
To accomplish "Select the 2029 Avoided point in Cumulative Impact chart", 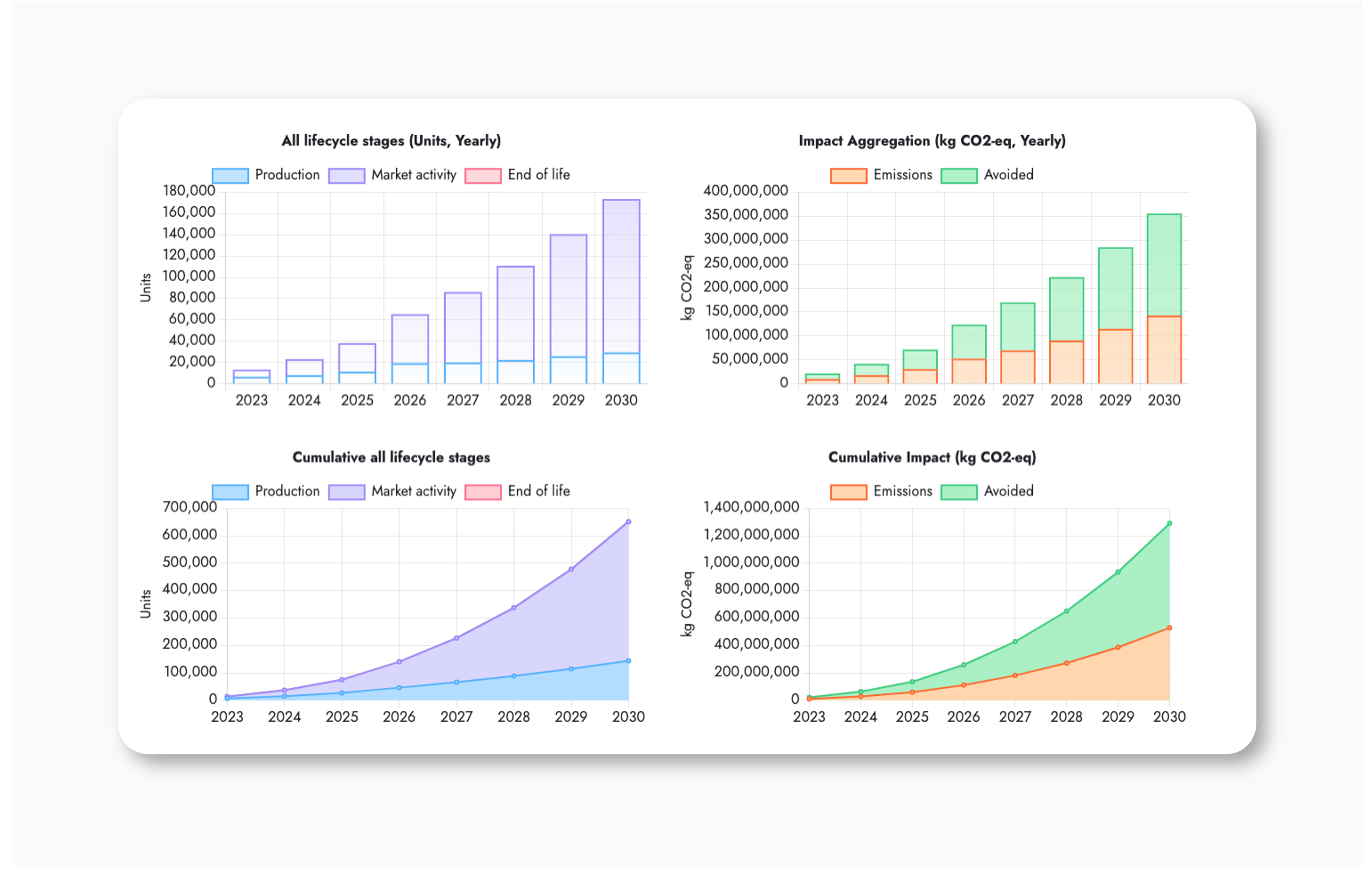I will (1118, 572).
